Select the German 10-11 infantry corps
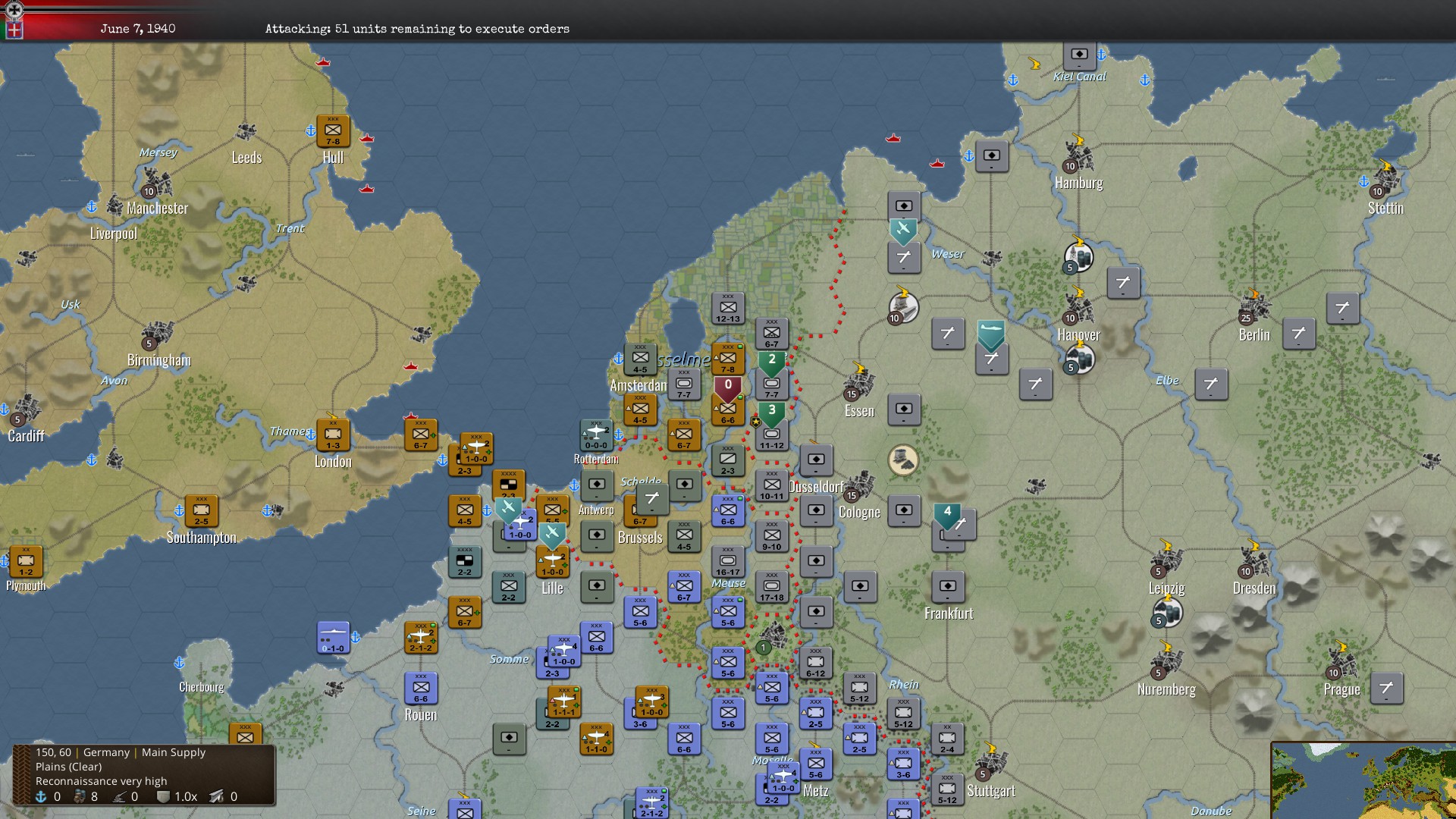The image size is (1456, 819). (772, 486)
